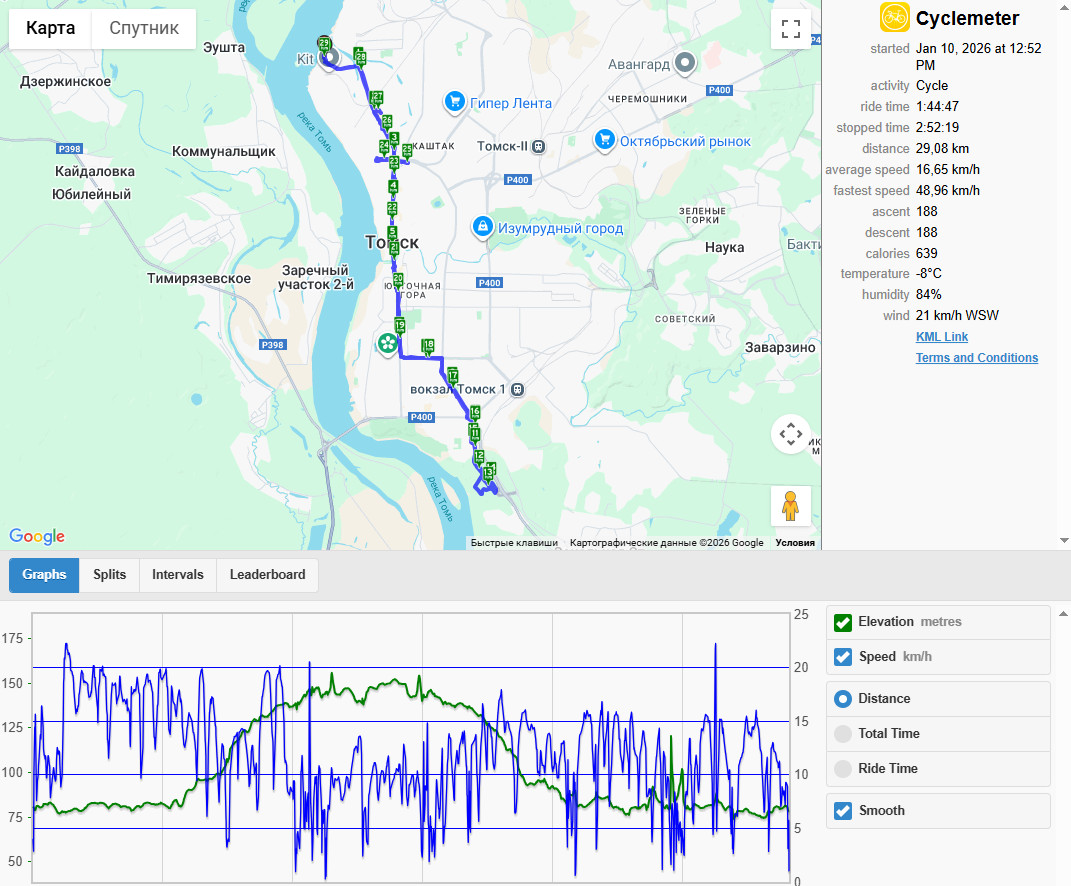Image resolution: width=1071 pixels, height=886 pixels.
Task: Switch map to Карта view
Action: pyautogui.click(x=50, y=29)
